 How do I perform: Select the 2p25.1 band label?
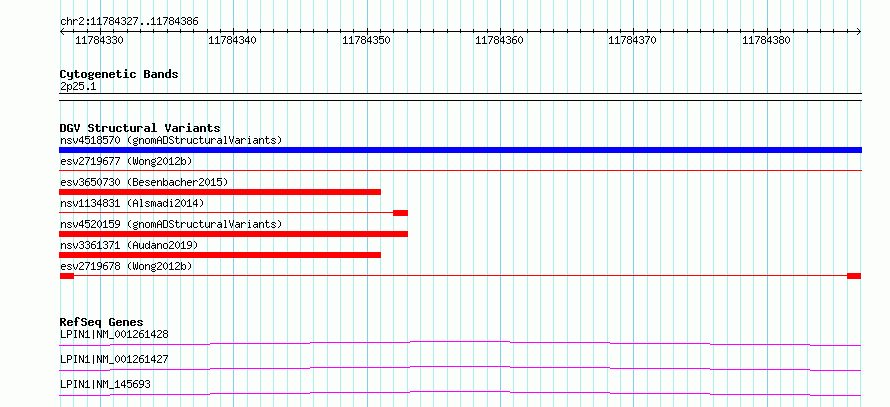click(x=78, y=87)
